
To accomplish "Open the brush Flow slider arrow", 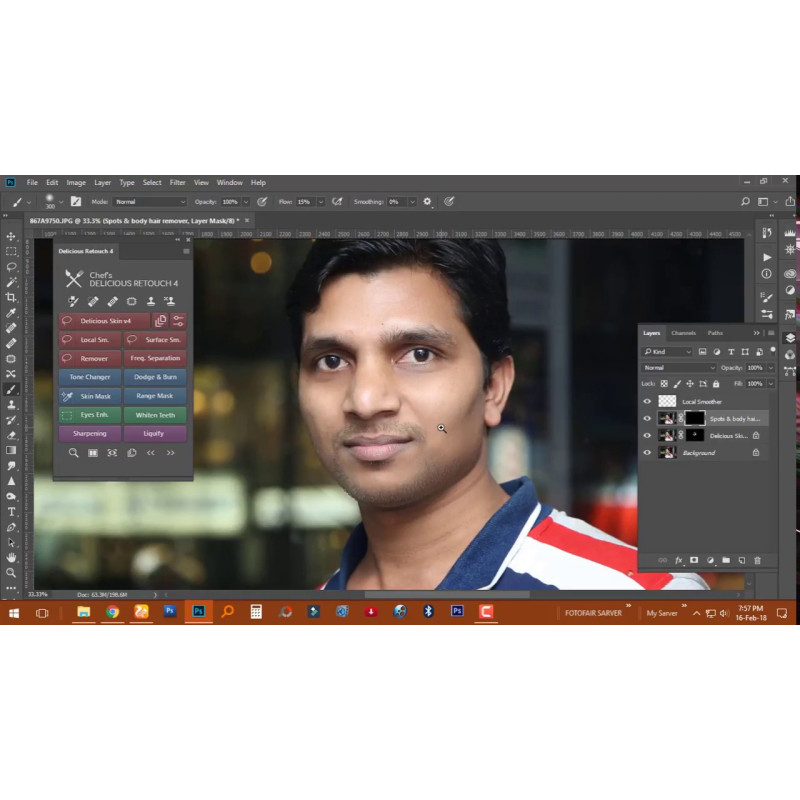I will pyautogui.click(x=320, y=202).
